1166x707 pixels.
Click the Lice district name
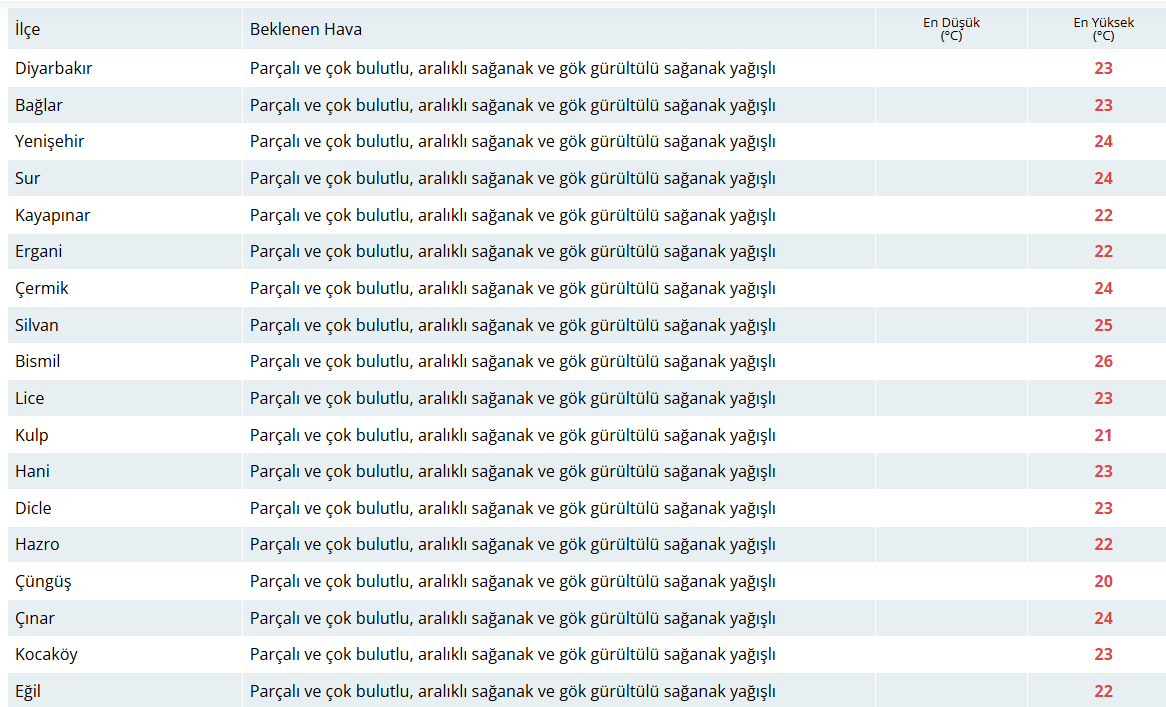pos(30,398)
